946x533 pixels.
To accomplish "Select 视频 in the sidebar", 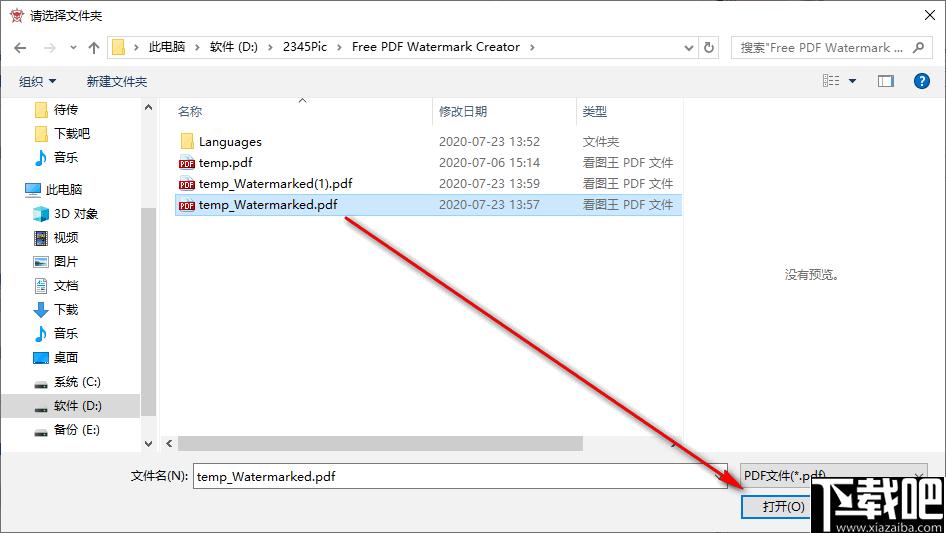I will pyautogui.click(x=66, y=238).
